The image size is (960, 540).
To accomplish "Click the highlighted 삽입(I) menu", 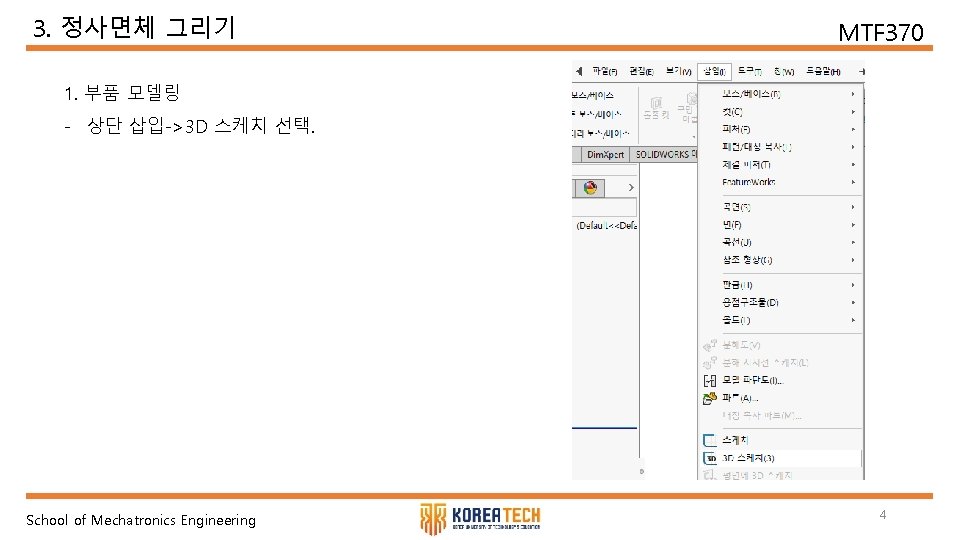I will [714, 72].
